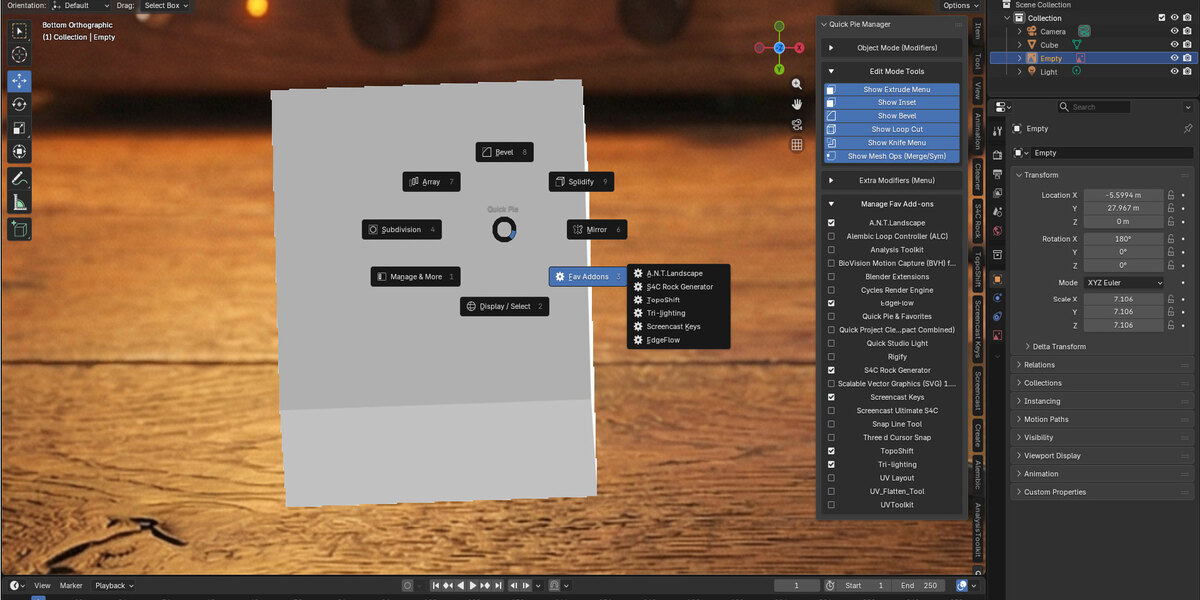Screen dimensions: 1200x600
Task: Collapse the Edit Mode Tools panel
Action: tap(892, 71)
